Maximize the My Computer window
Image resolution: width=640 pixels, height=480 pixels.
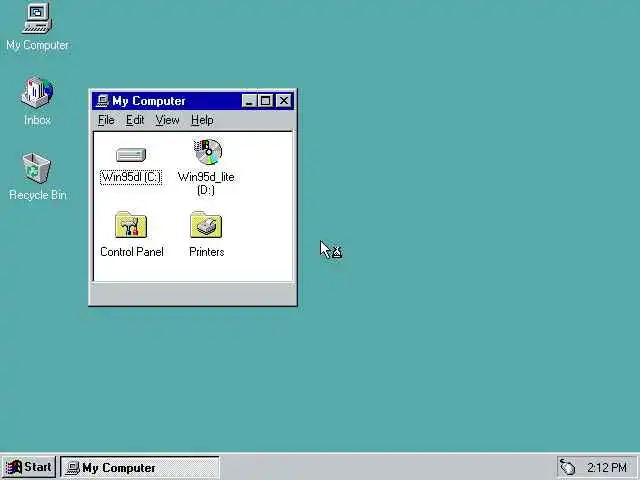[265, 101]
